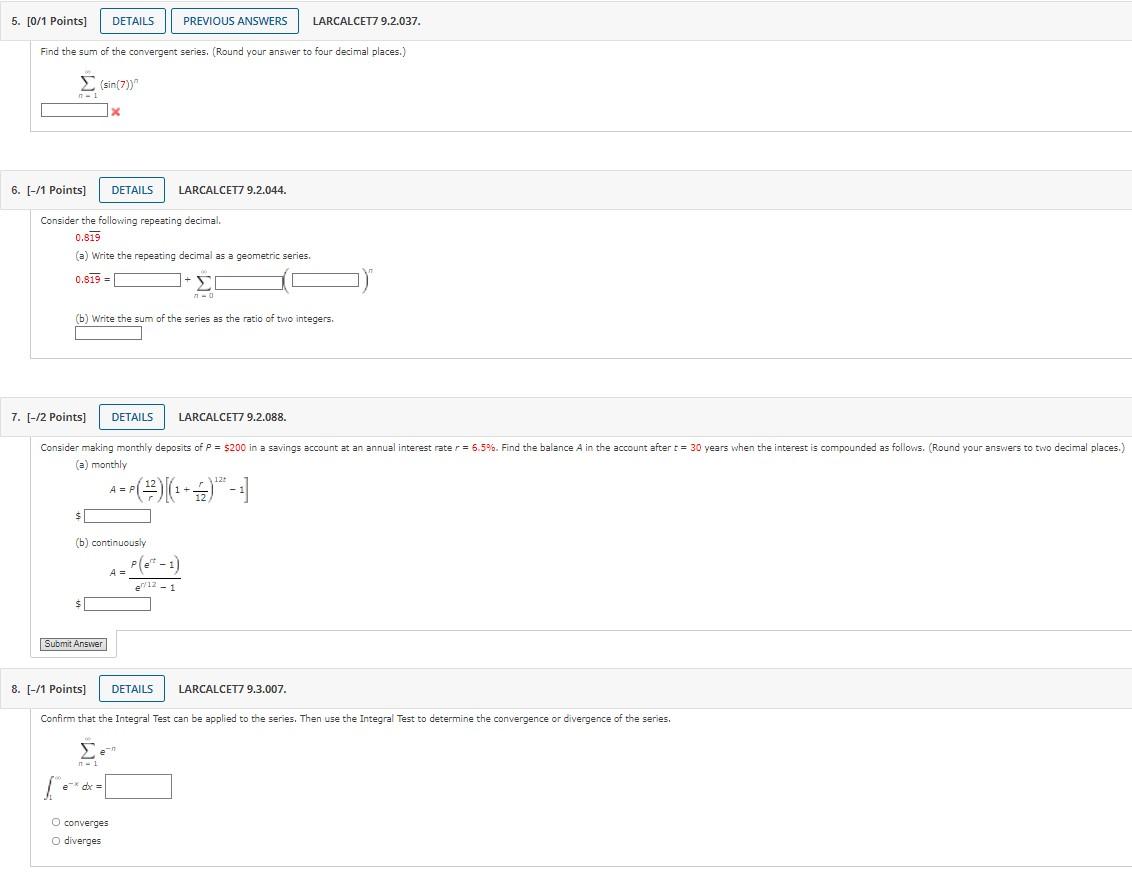Open DETAILS for question 7
This screenshot has width=1132, height=888.
(x=132, y=417)
